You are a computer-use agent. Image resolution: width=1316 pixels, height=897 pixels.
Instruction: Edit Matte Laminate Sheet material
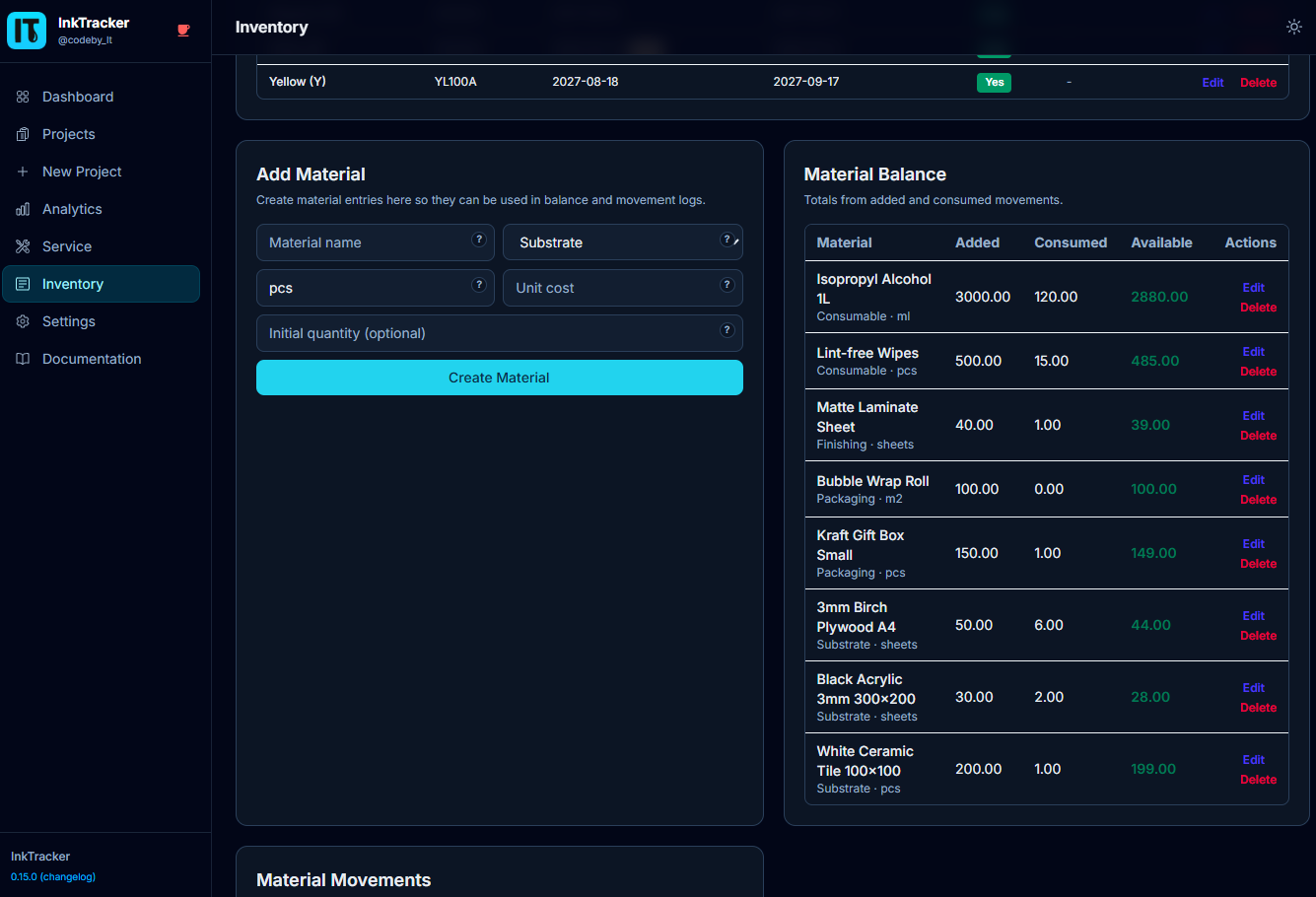click(x=1254, y=416)
